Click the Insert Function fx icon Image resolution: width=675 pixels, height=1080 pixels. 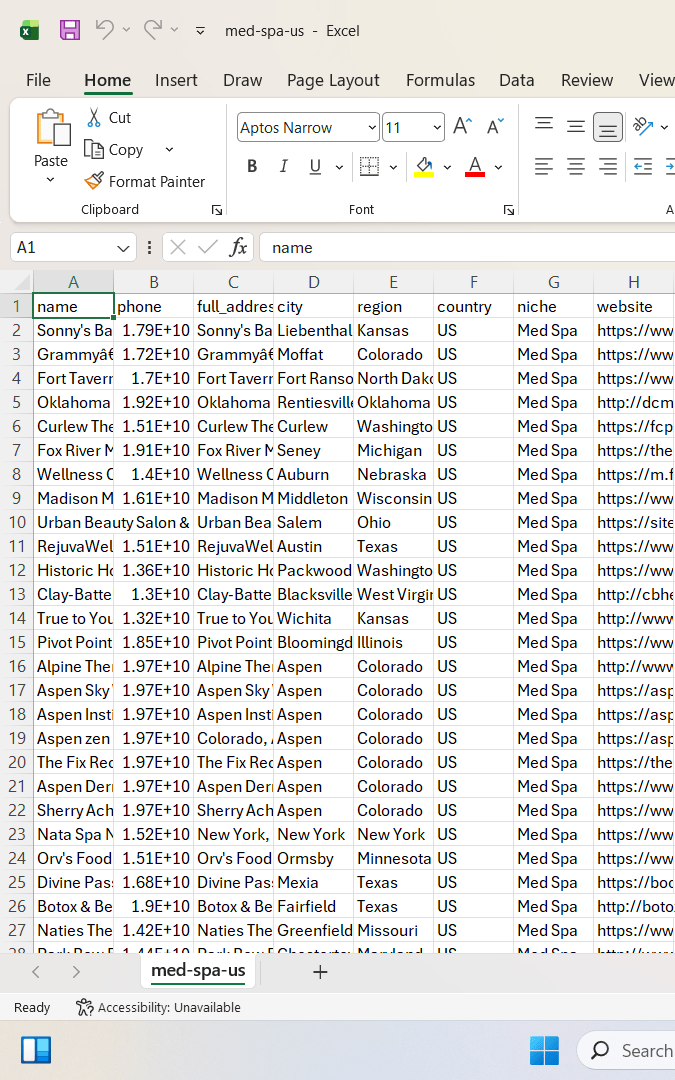[x=238, y=247]
